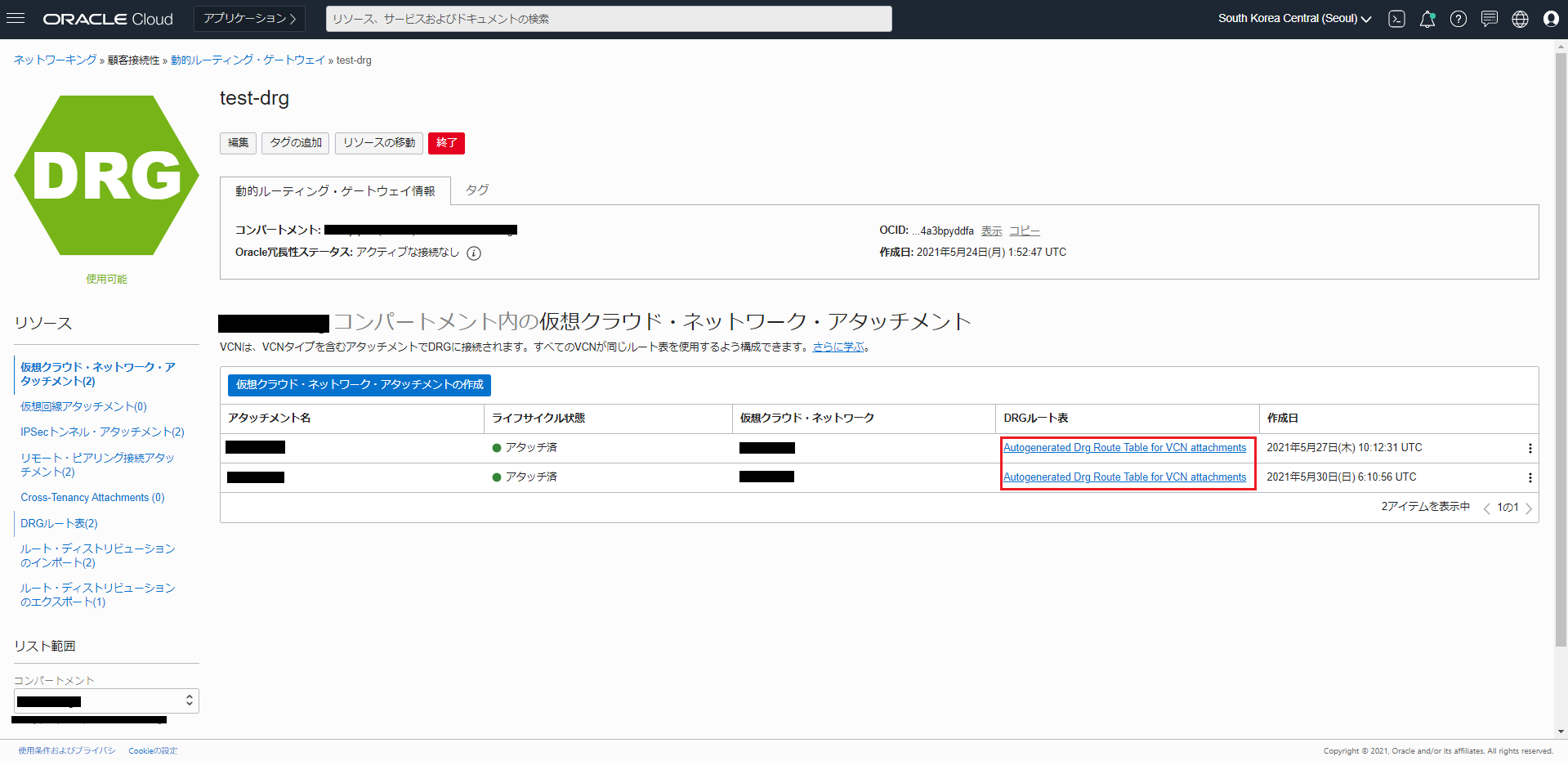The width and height of the screenshot is (1568, 761).
Task: Follow the さらに学ぶ link
Action: click(x=838, y=347)
